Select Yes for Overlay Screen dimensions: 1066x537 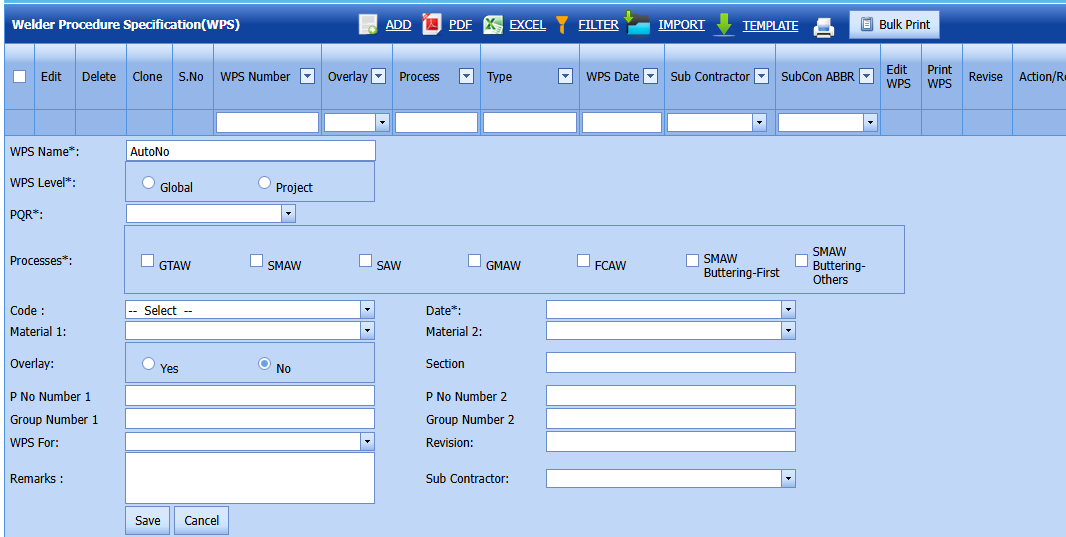coord(149,364)
